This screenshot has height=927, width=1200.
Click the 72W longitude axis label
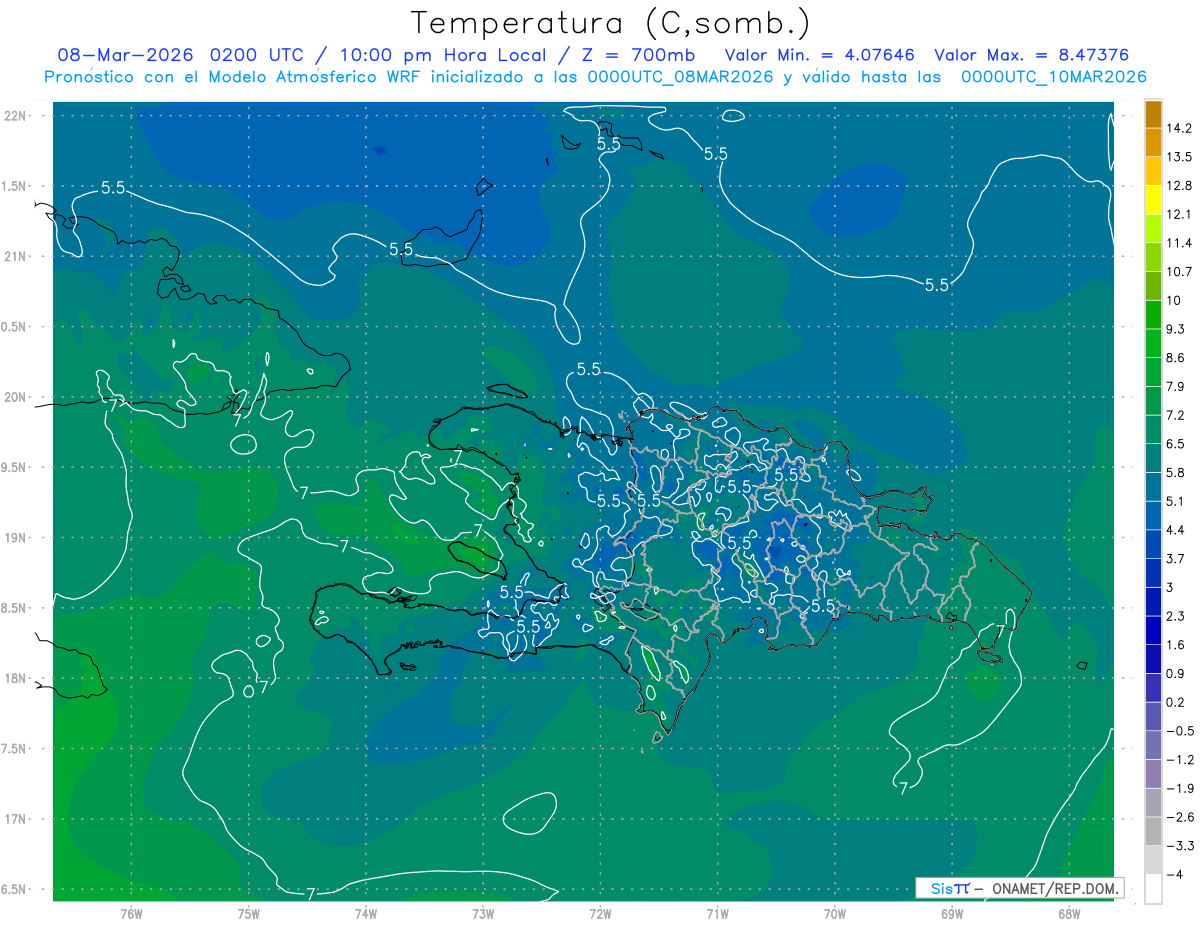coord(600,912)
